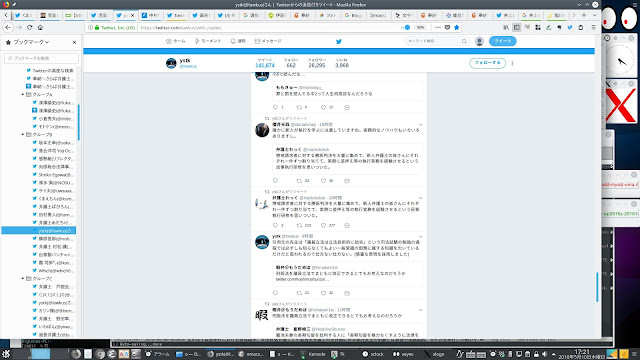The width and height of the screenshot is (640, 360).
Task: Collapse the グループA bookmark folder
Action: 23,94
